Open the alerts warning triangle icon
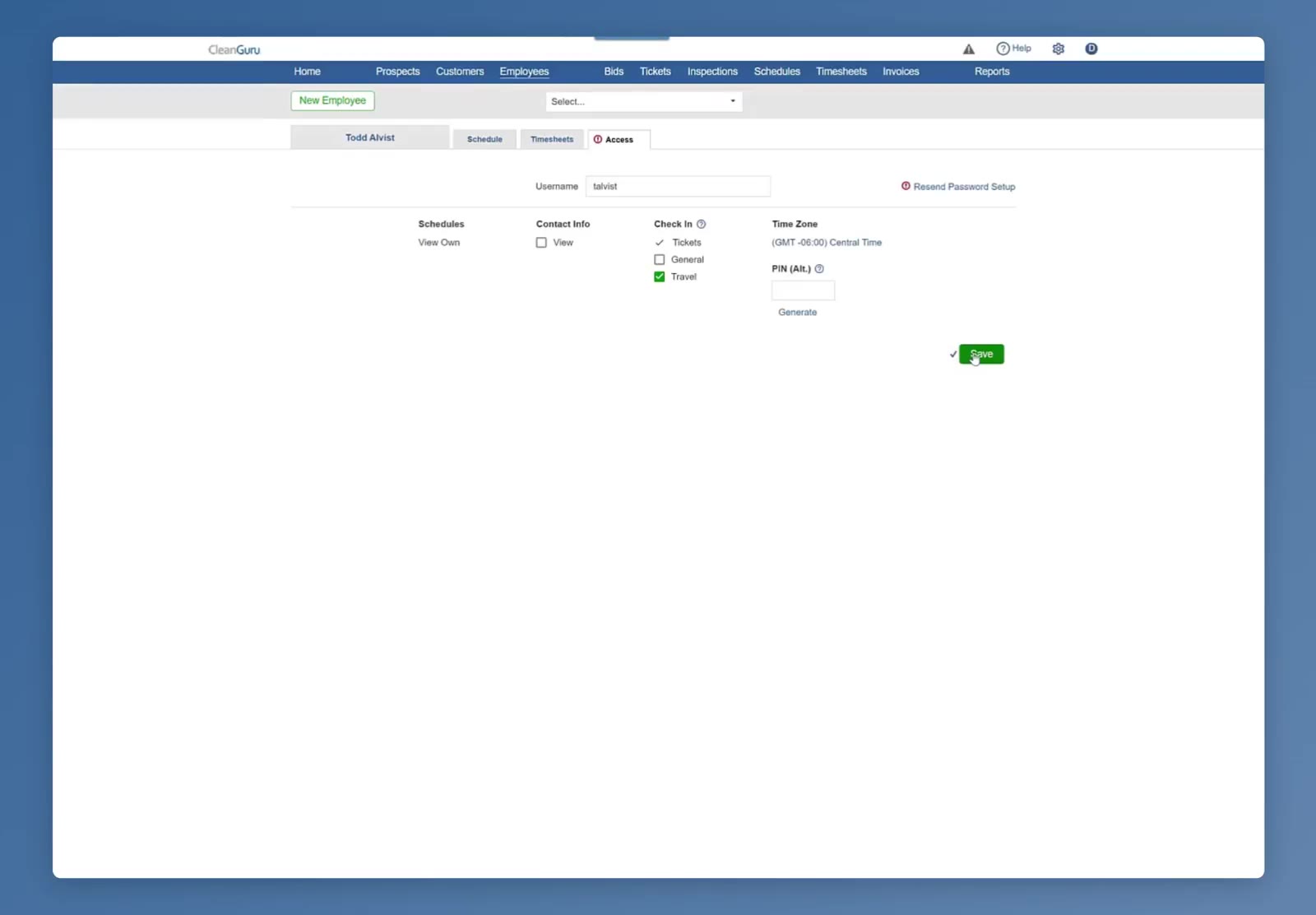Image resolution: width=1316 pixels, height=915 pixels. click(x=969, y=49)
